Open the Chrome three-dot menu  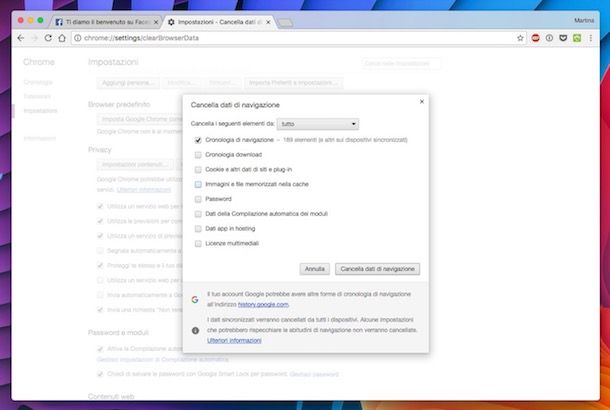pyautogui.click(x=591, y=38)
